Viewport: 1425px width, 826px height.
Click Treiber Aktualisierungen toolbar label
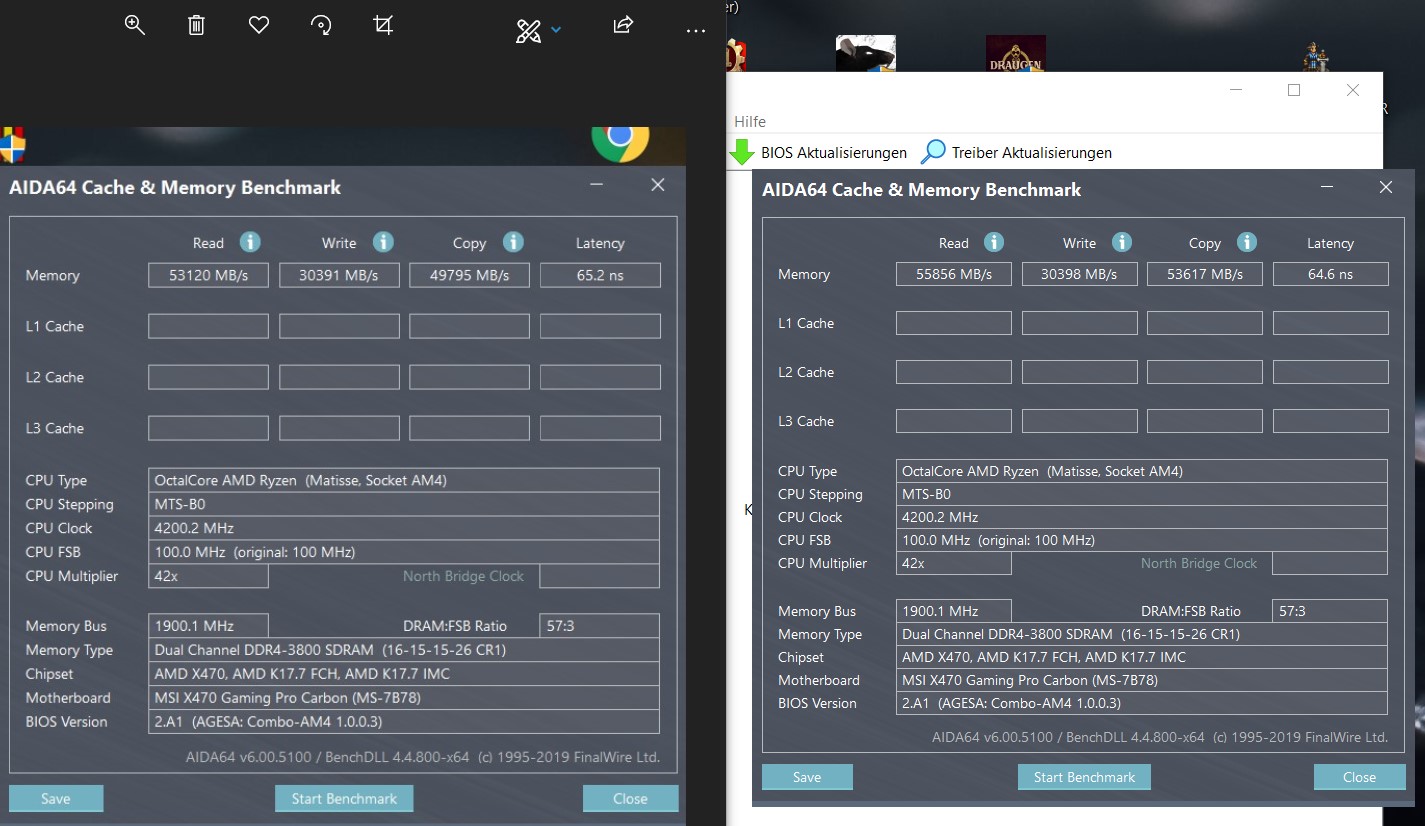click(1032, 153)
